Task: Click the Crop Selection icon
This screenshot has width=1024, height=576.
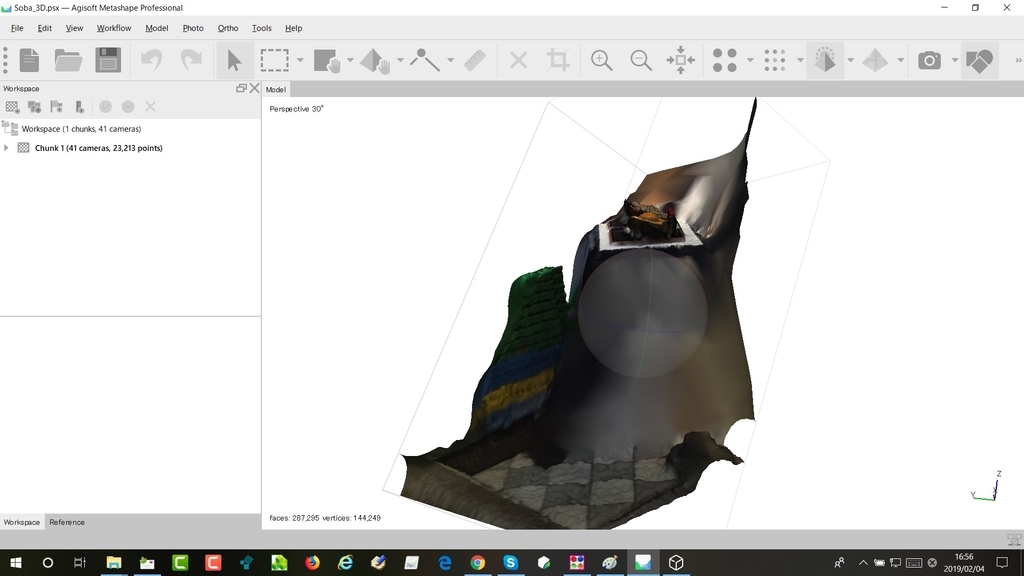Action: click(x=558, y=60)
